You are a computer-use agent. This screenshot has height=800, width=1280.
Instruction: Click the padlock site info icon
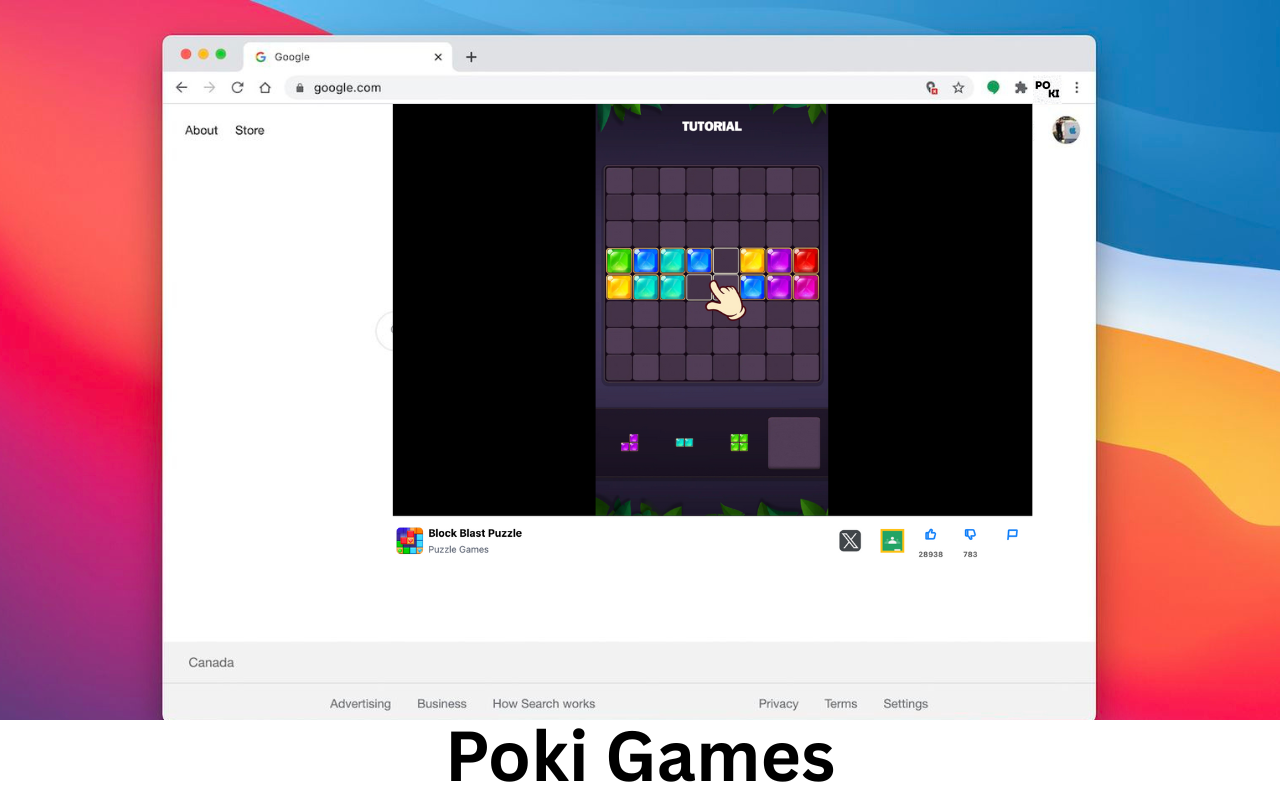299,87
